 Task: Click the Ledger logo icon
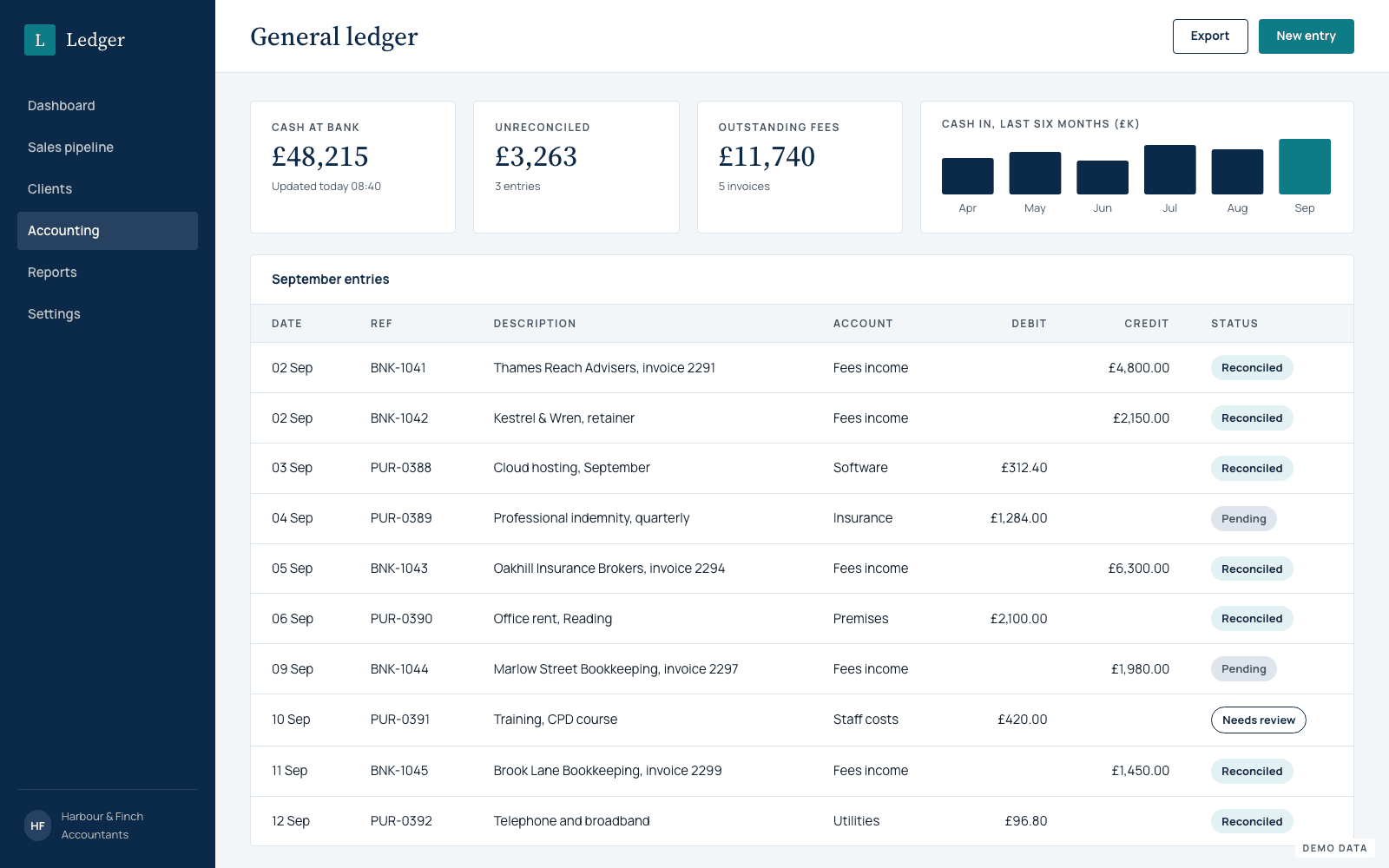point(40,40)
